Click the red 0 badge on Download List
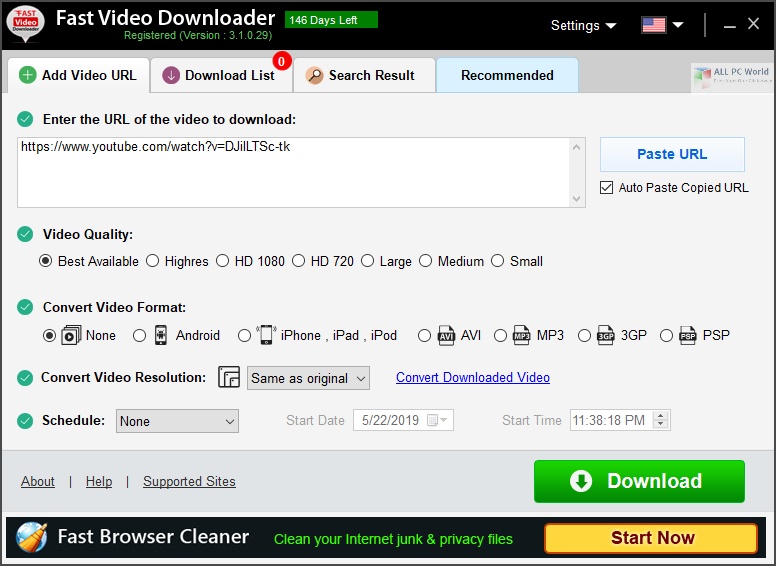This screenshot has width=776, height=566. coord(282,61)
